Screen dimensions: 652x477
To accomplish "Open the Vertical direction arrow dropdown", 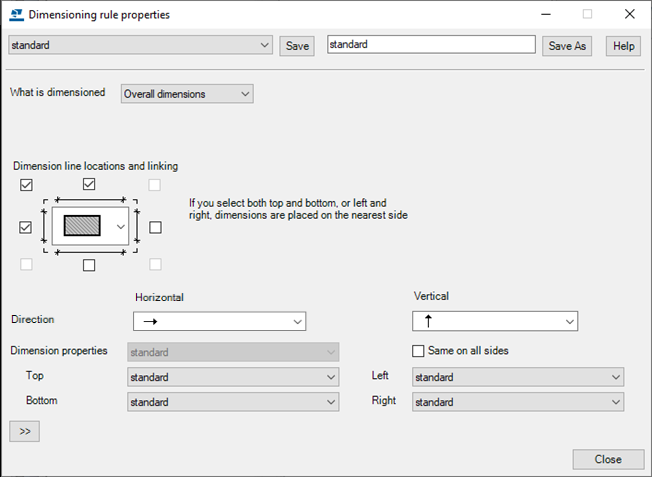I will [x=495, y=321].
